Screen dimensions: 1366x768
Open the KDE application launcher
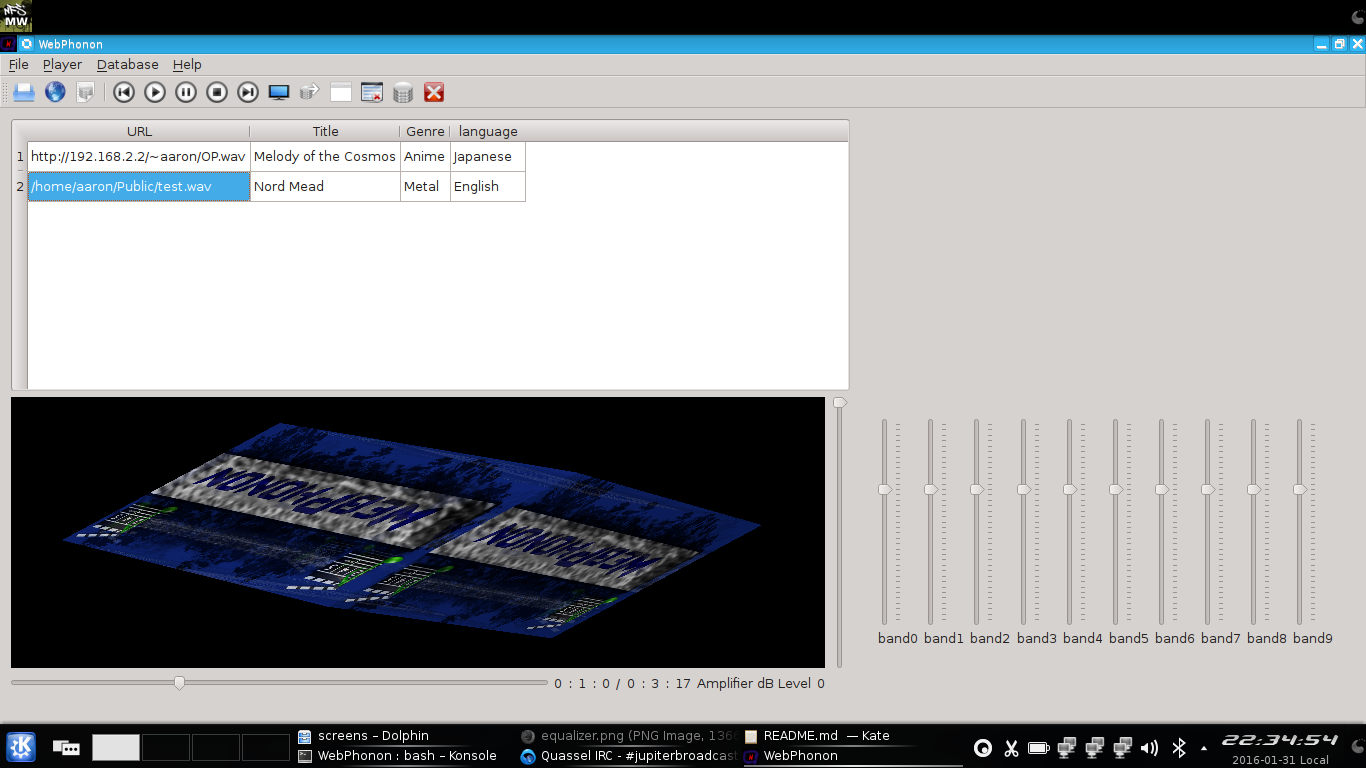[x=21, y=746]
